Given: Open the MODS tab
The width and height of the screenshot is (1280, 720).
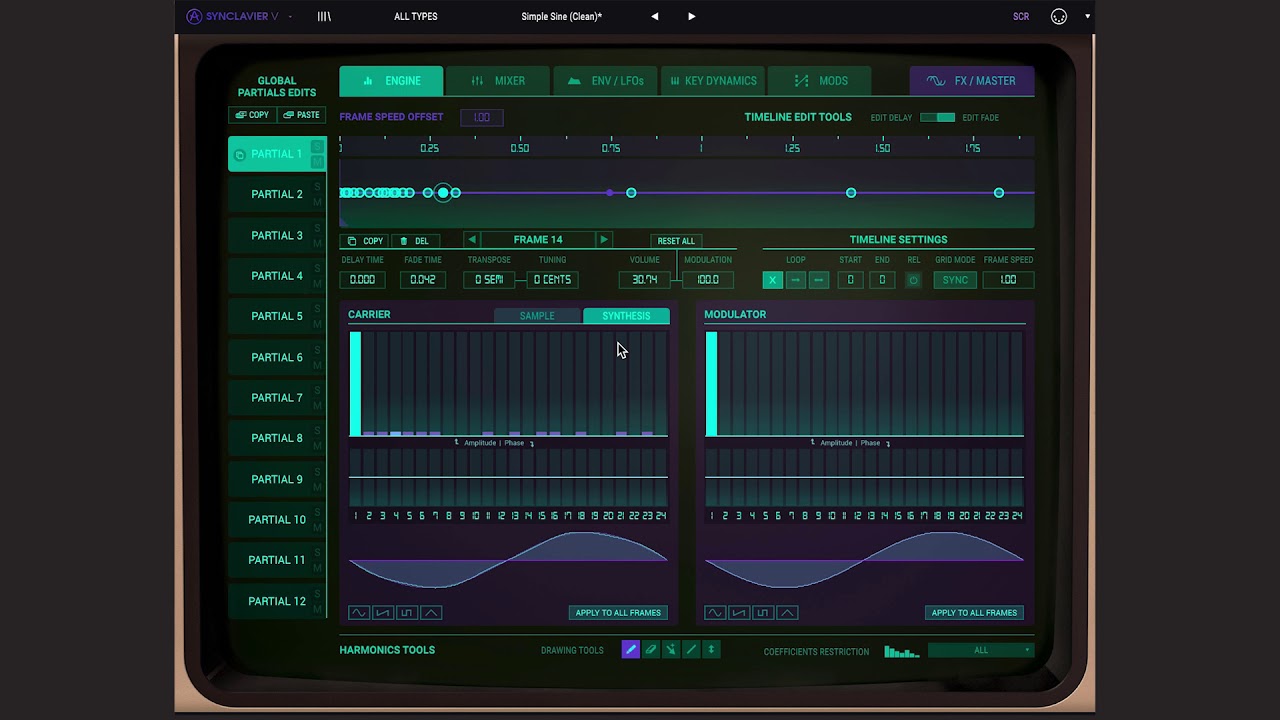Looking at the screenshot, I should click(x=820, y=81).
